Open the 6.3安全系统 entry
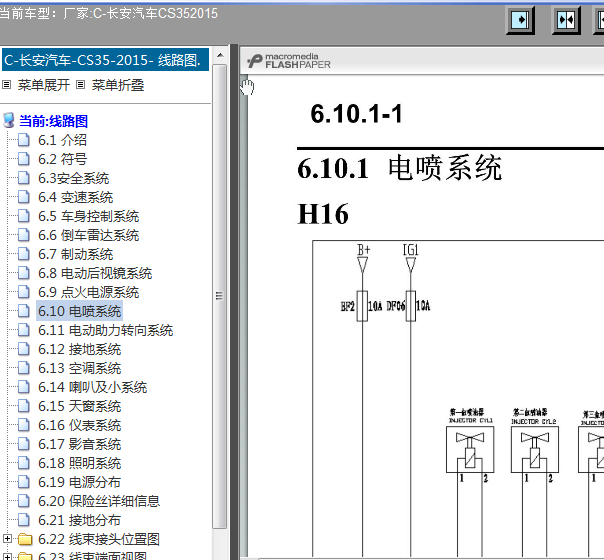The width and height of the screenshot is (604, 560). 74,178
